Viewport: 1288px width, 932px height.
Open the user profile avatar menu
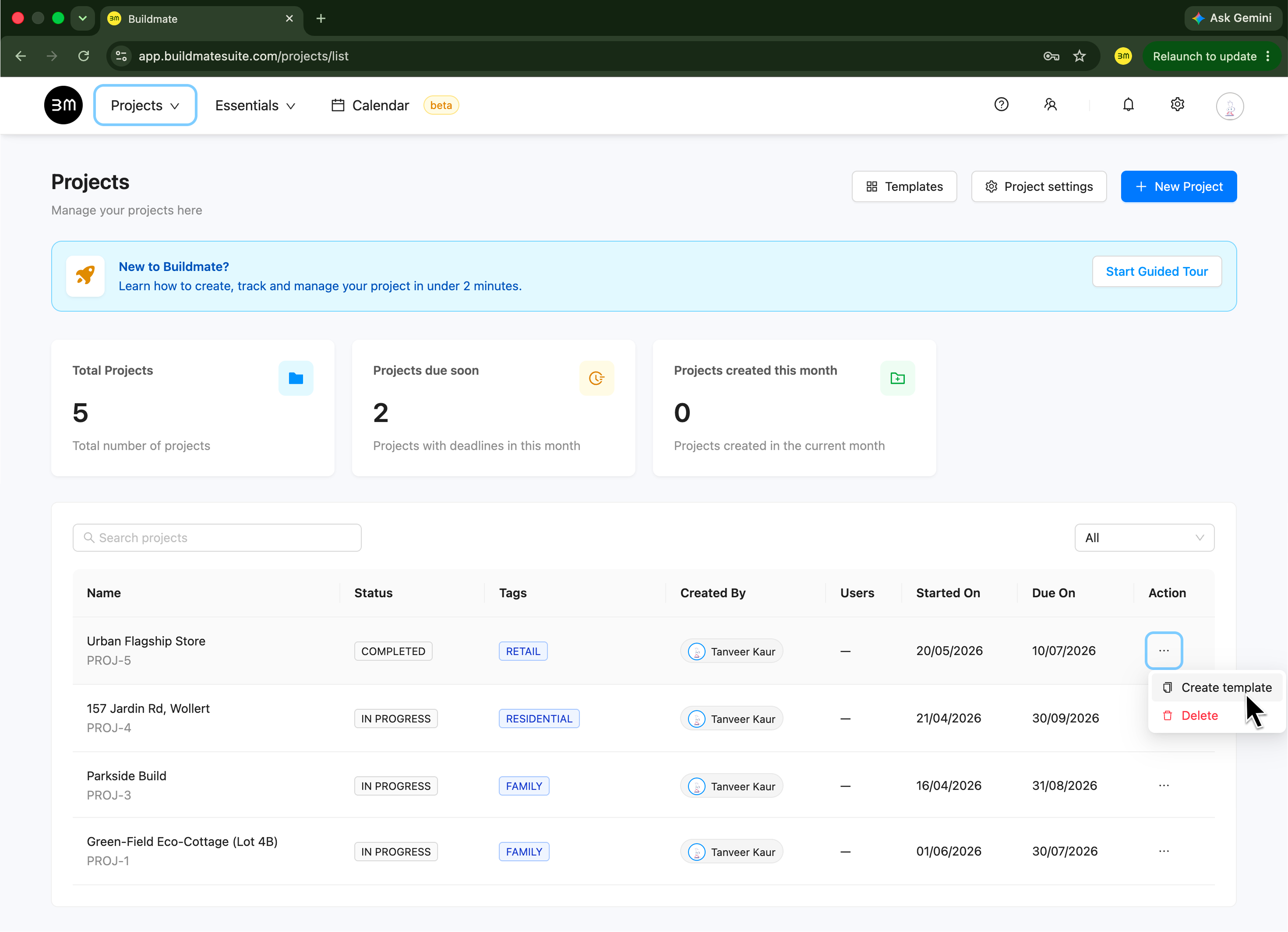pyautogui.click(x=1229, y=106)
